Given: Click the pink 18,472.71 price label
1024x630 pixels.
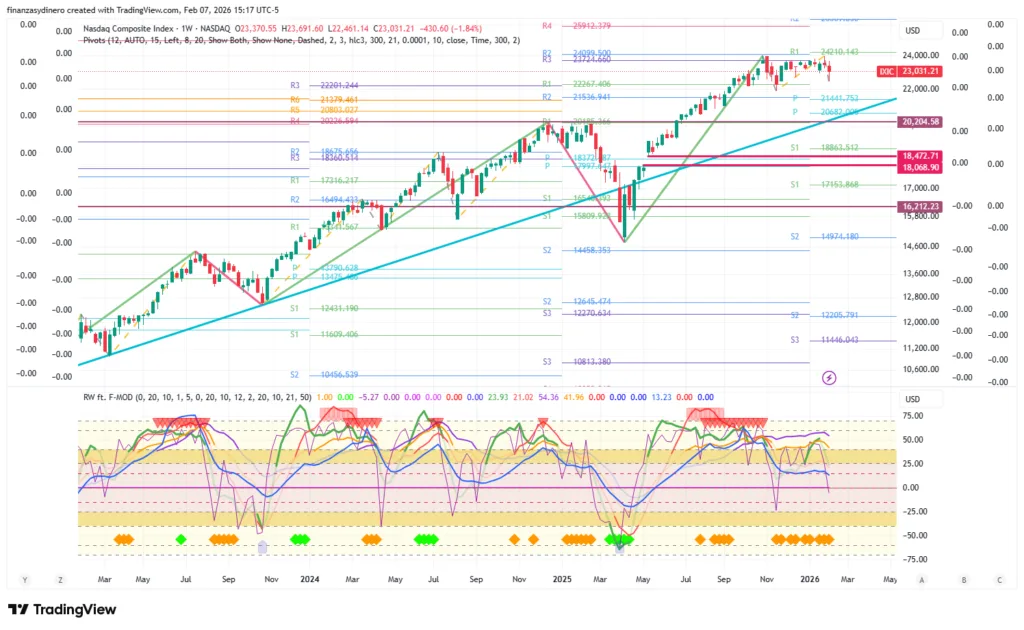Looking at the screenshot, I should pyautogui.click(x=920, y=156).
